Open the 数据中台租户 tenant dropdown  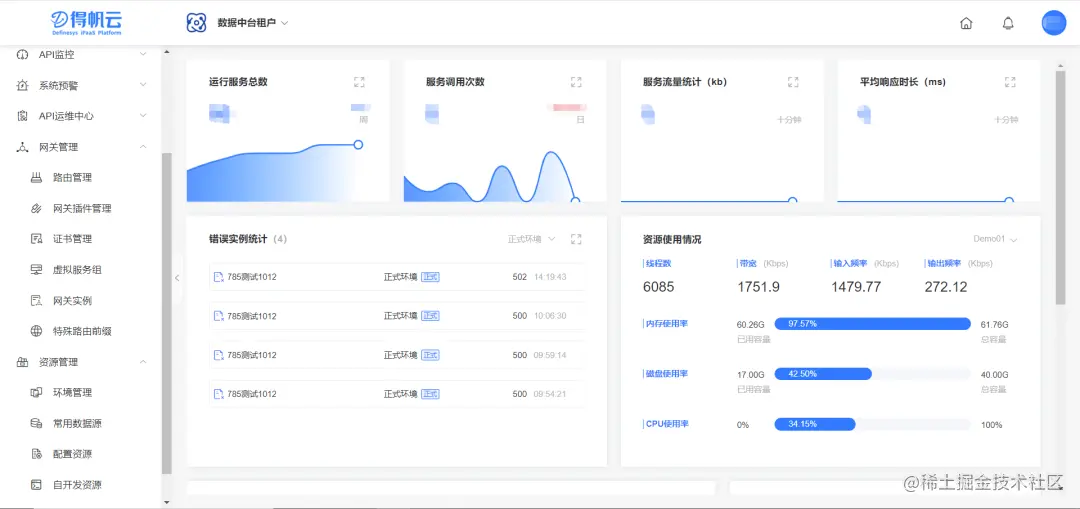[253, 23]
